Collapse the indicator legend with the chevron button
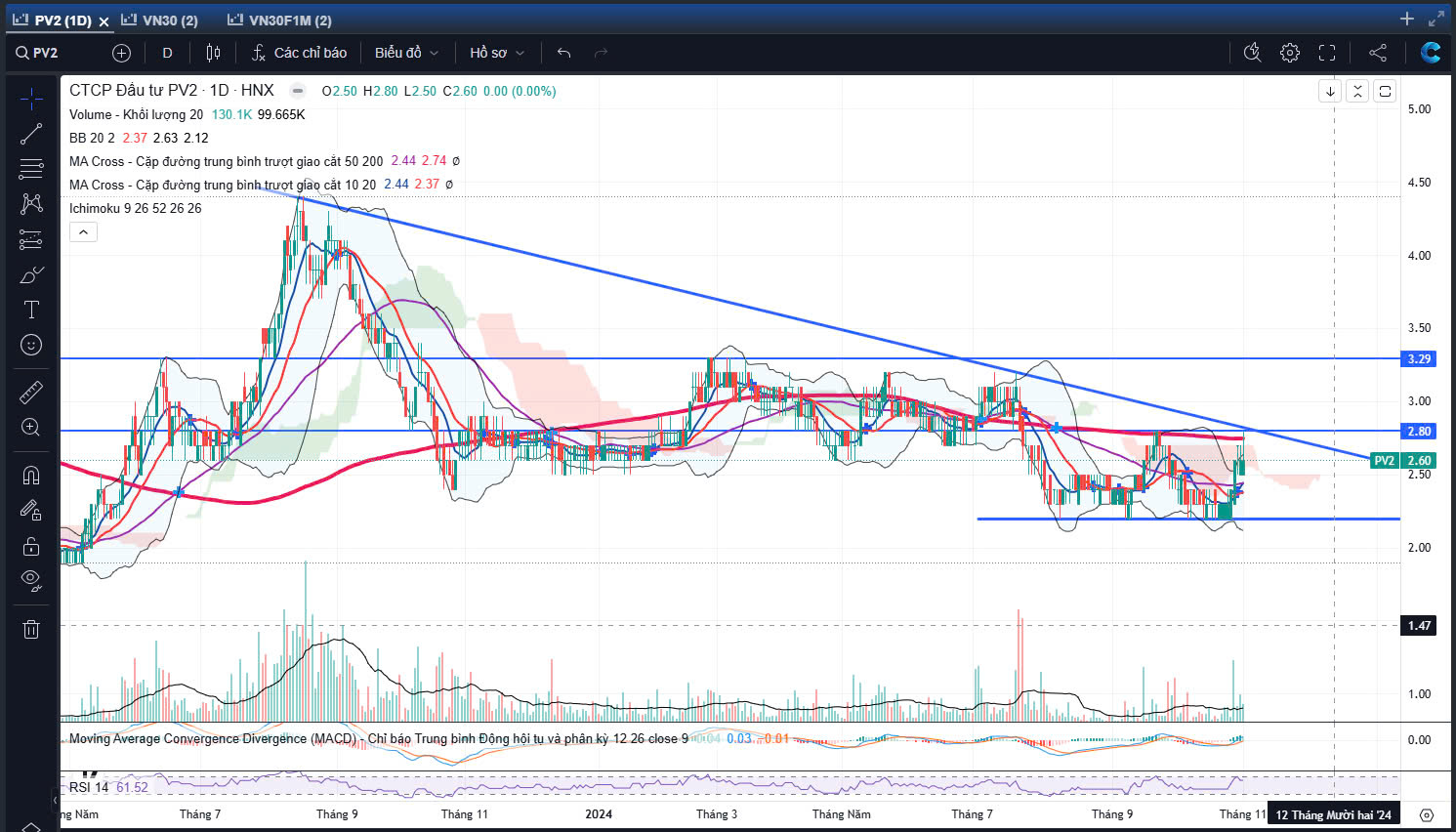1456x832 pixels. click(83, 231)
